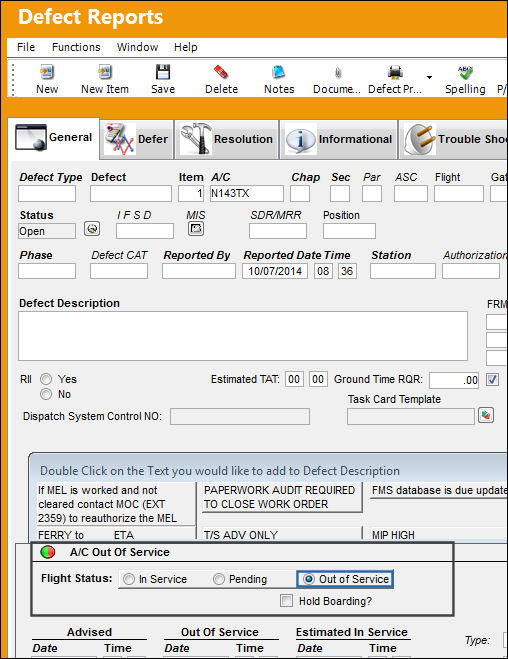Click the A/C Out Of Service indicator icon
The image size is (508, 659).
pos(48,552)
